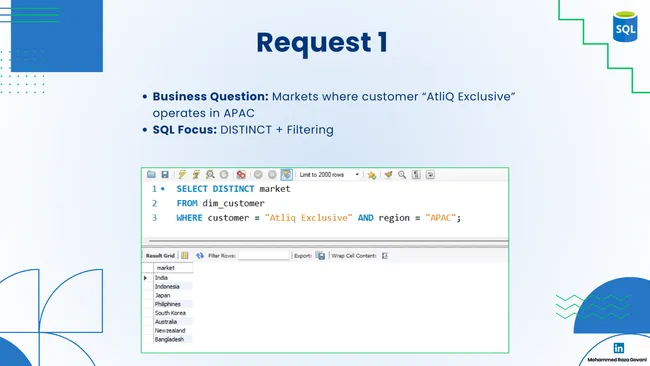Export results using the Export disk icon

click(x=320, y=256)
